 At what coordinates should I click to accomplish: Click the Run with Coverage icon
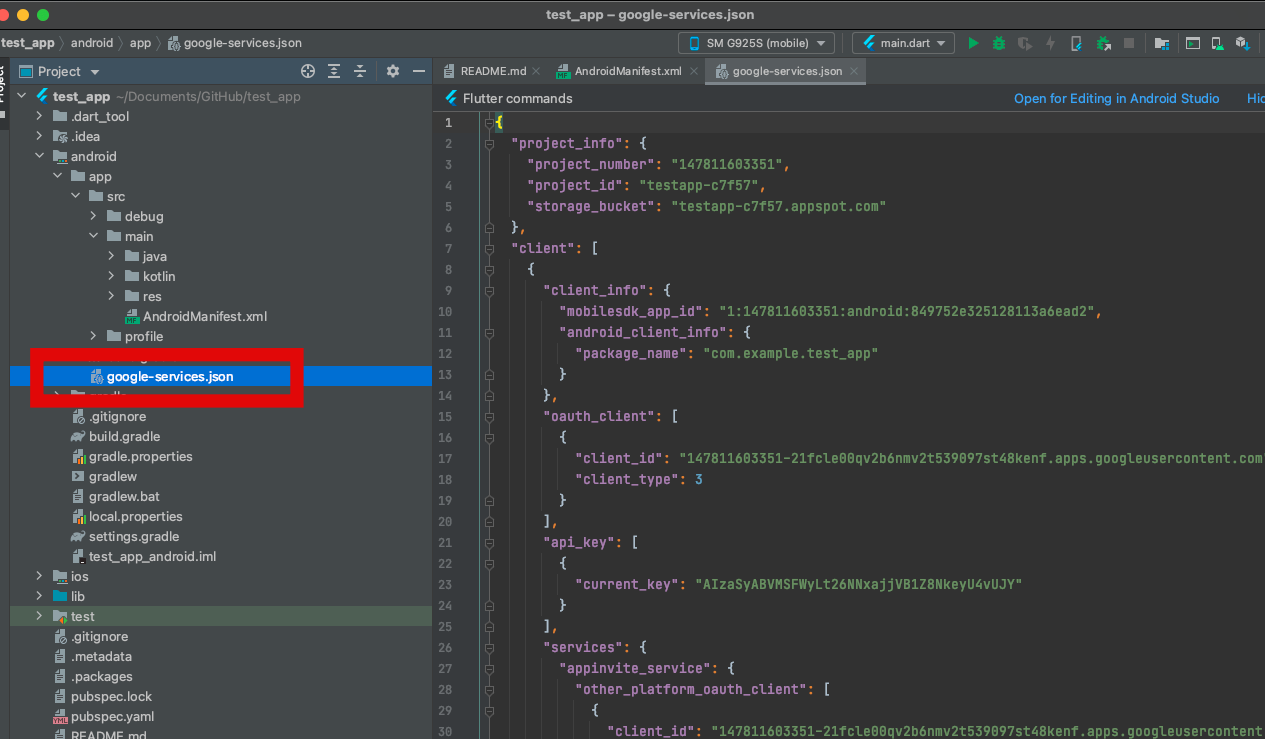[1024, 43]
